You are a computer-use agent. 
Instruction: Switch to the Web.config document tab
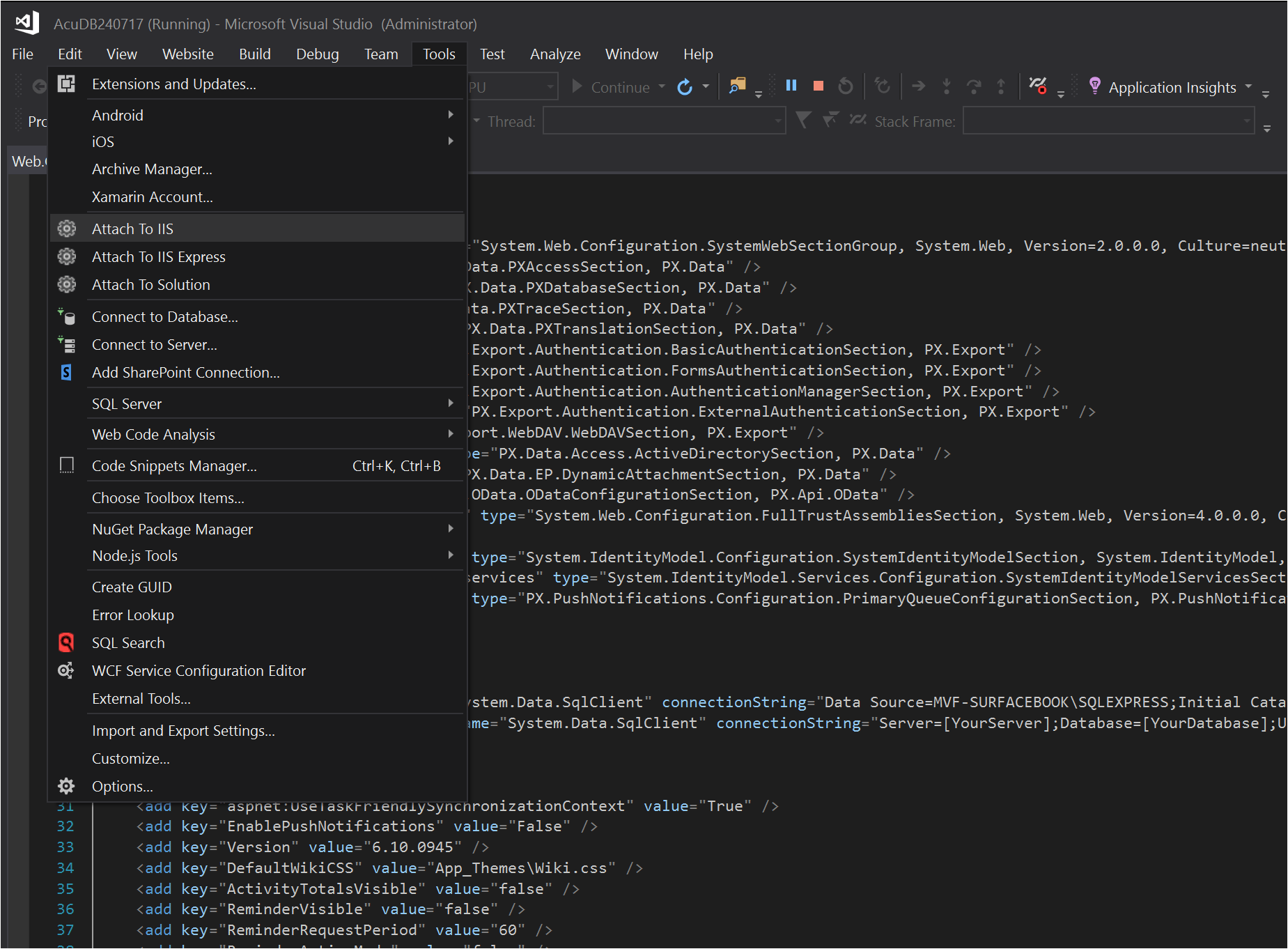click(28, 161)
